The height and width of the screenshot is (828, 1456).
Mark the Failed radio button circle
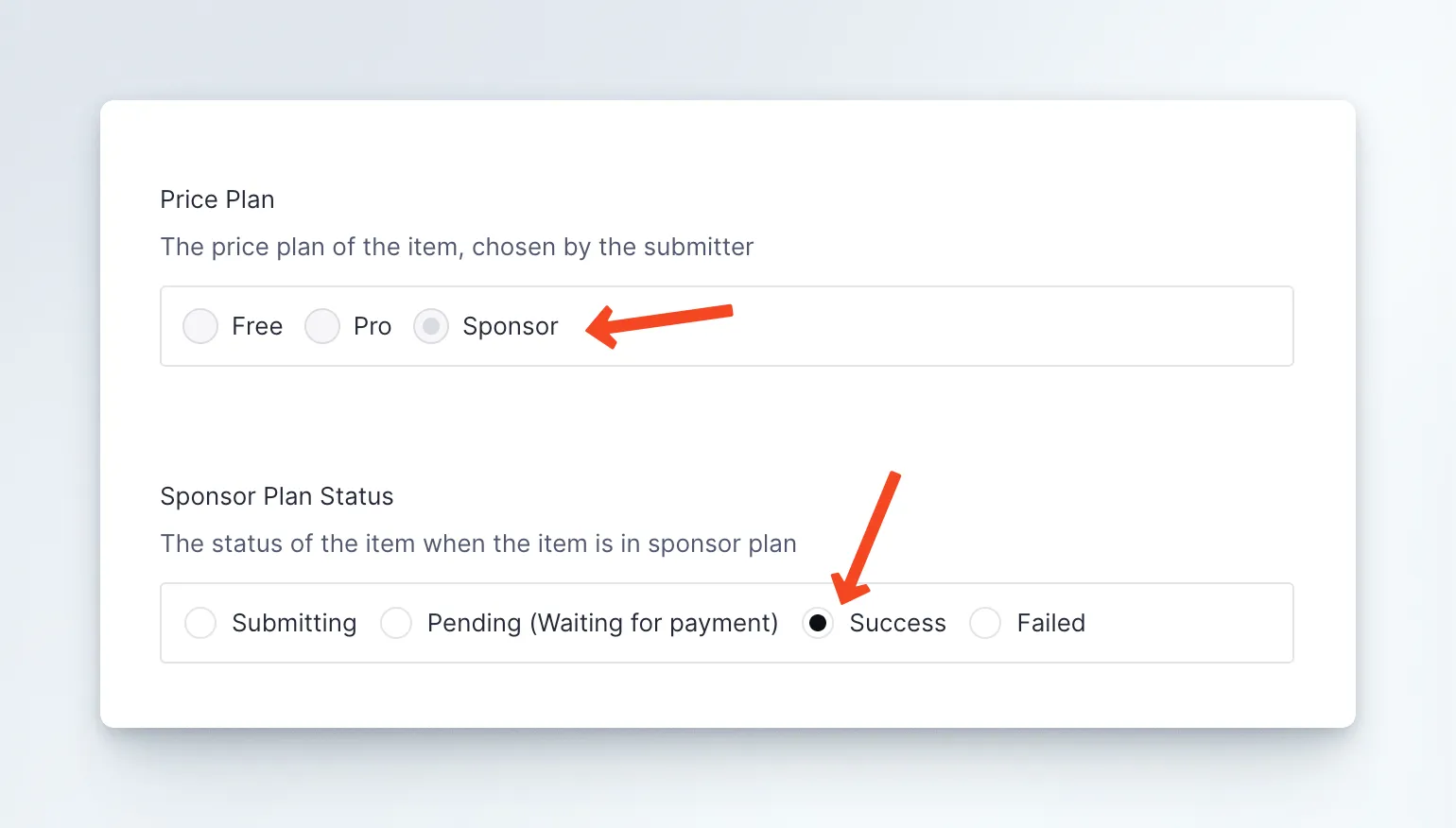tap(985, 623)
